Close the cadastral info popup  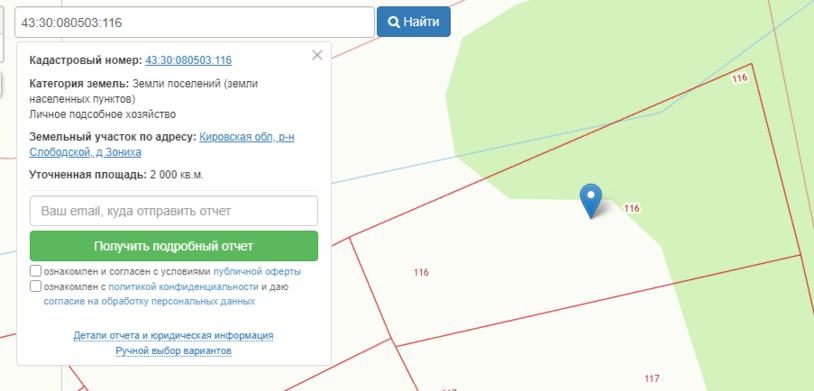point(317,55)
